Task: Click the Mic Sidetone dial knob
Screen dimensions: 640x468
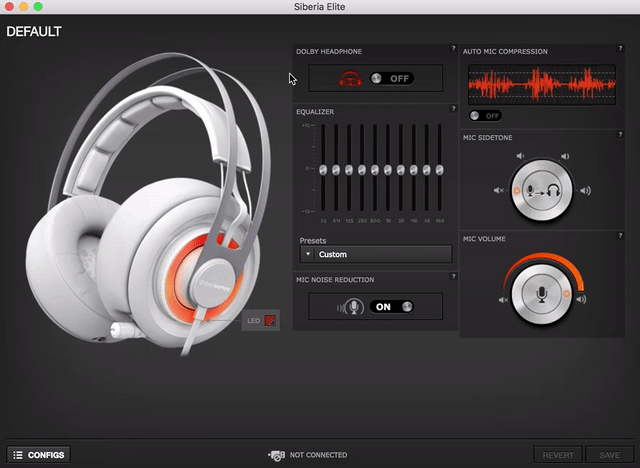Action: point(542,190)
